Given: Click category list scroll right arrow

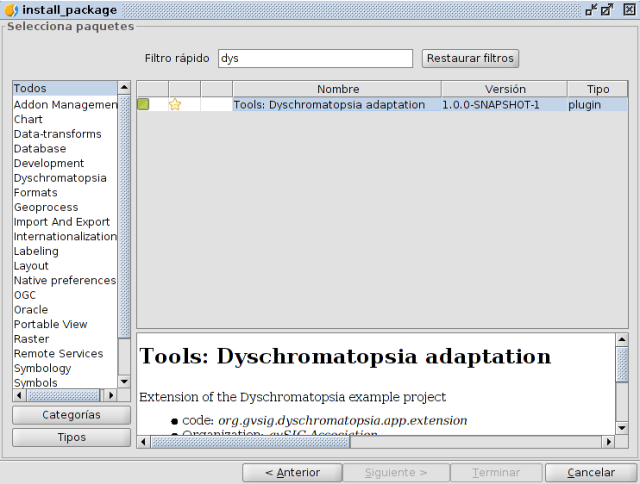Looking at the screenshot, I should 111,395.
